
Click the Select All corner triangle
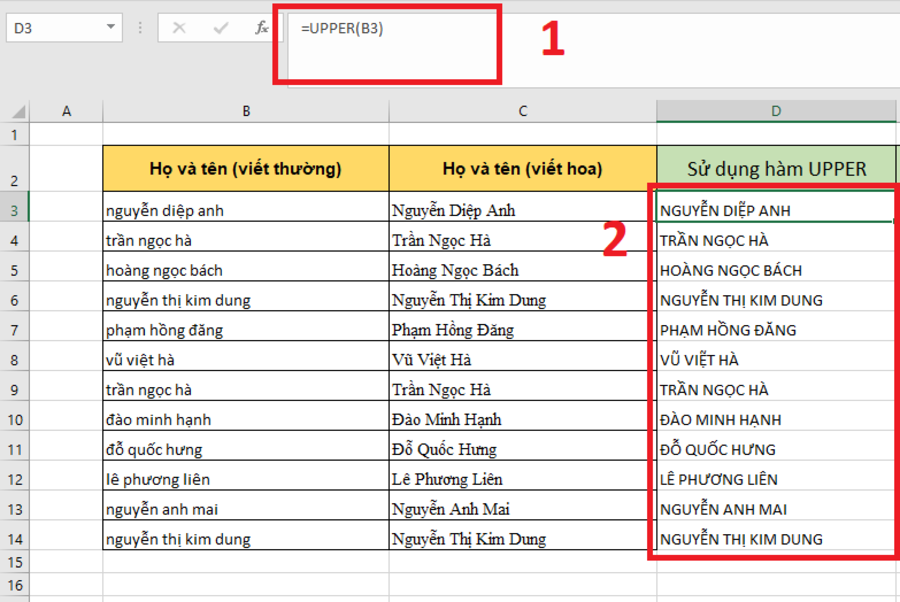click(x=18, y=111)
